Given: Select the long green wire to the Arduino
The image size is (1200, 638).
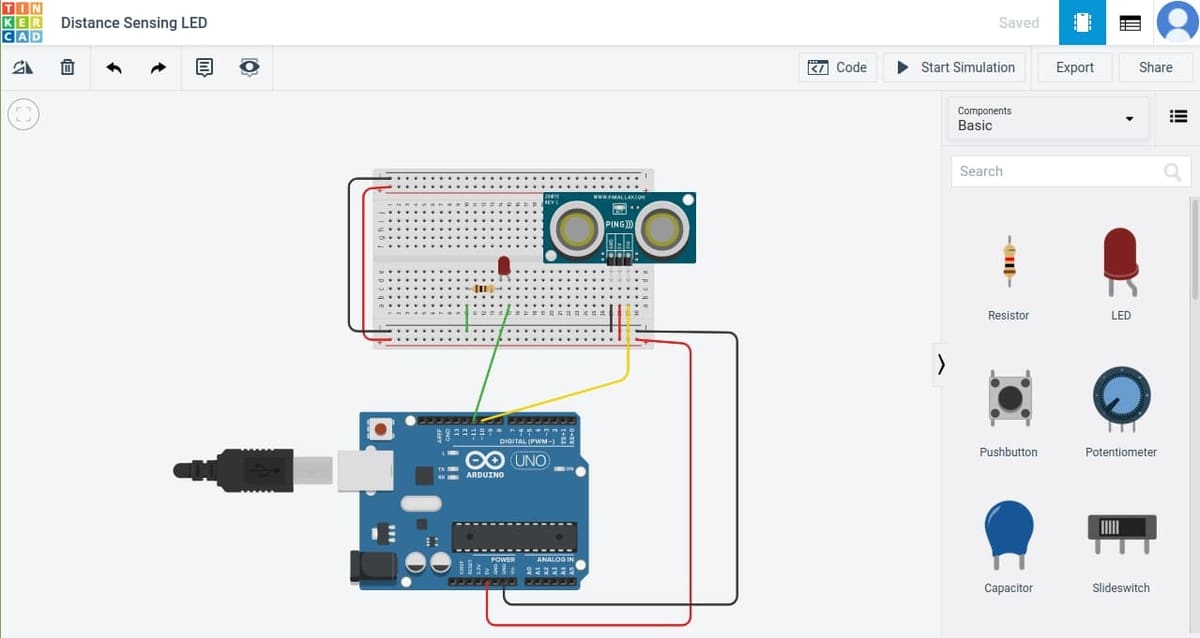Looking at the screenshot, I should coord(492,364).
